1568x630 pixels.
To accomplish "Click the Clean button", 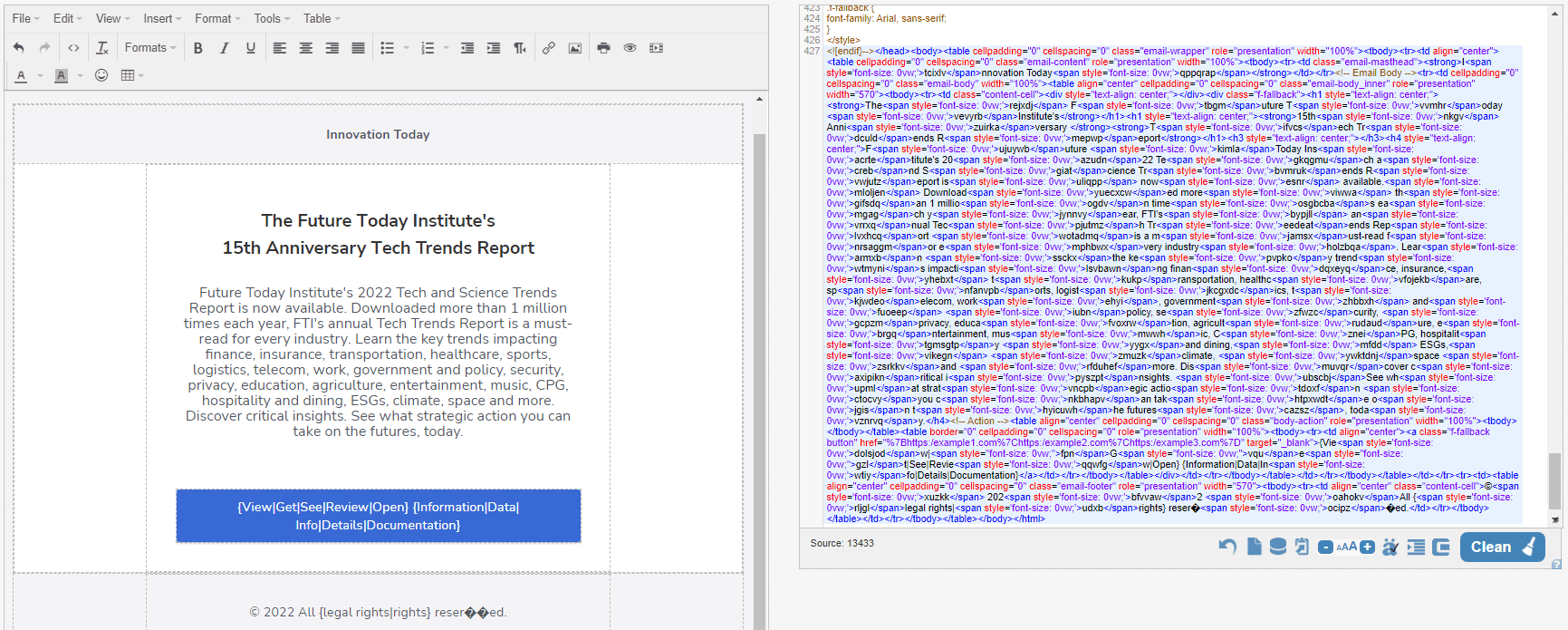I will pyautogui.click(x=1502, y=547).
